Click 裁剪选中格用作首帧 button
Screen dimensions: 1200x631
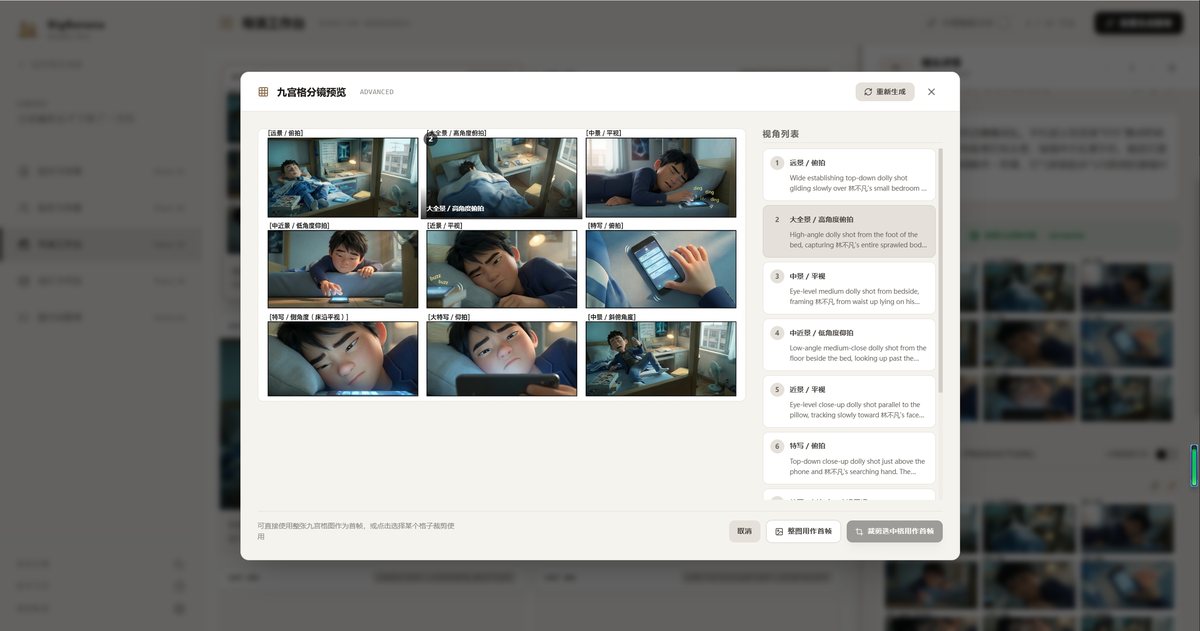click(894, 531)
